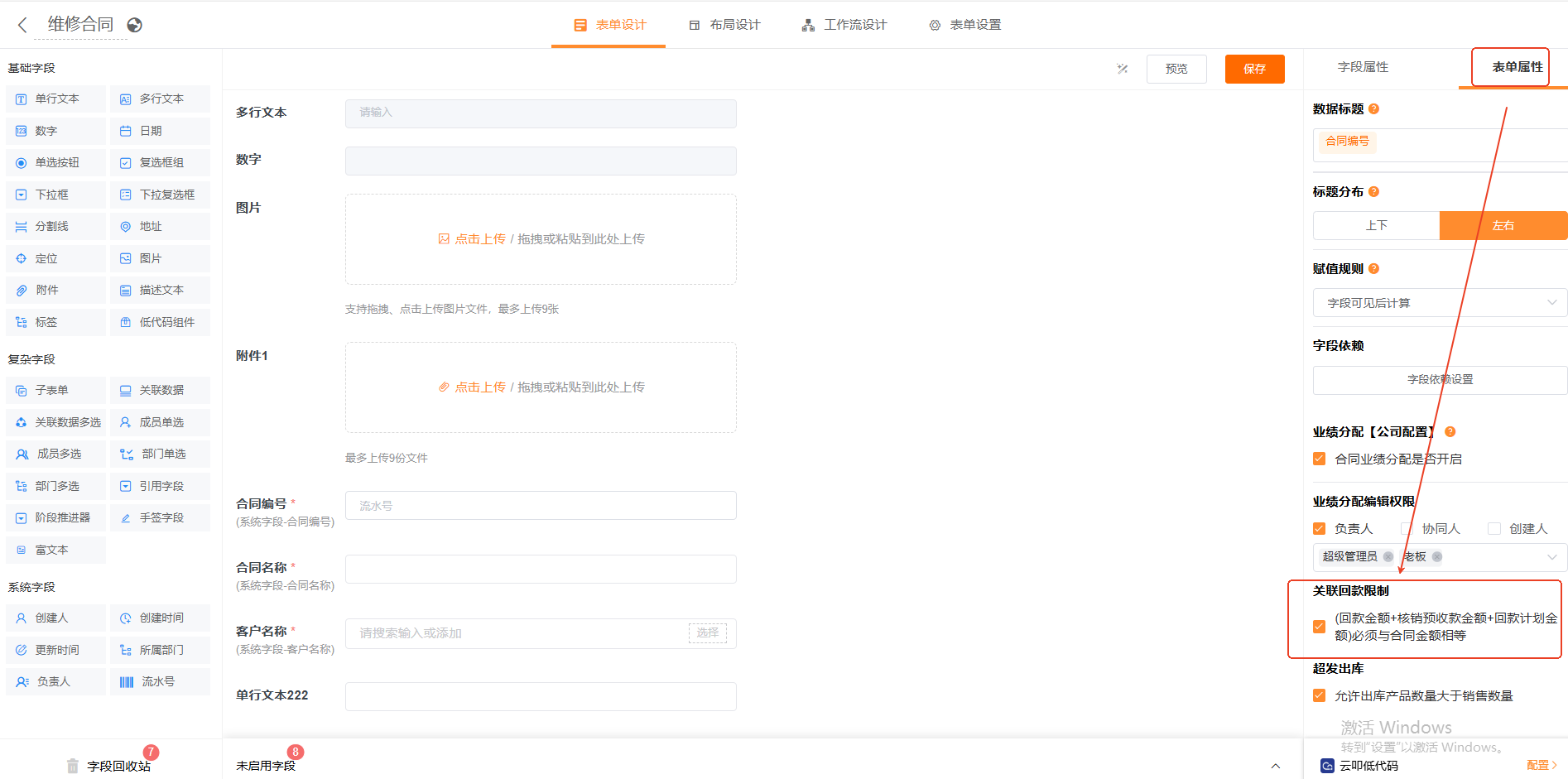Click the 合同名称 input field

pyautogui.click(x=541, y=570)
